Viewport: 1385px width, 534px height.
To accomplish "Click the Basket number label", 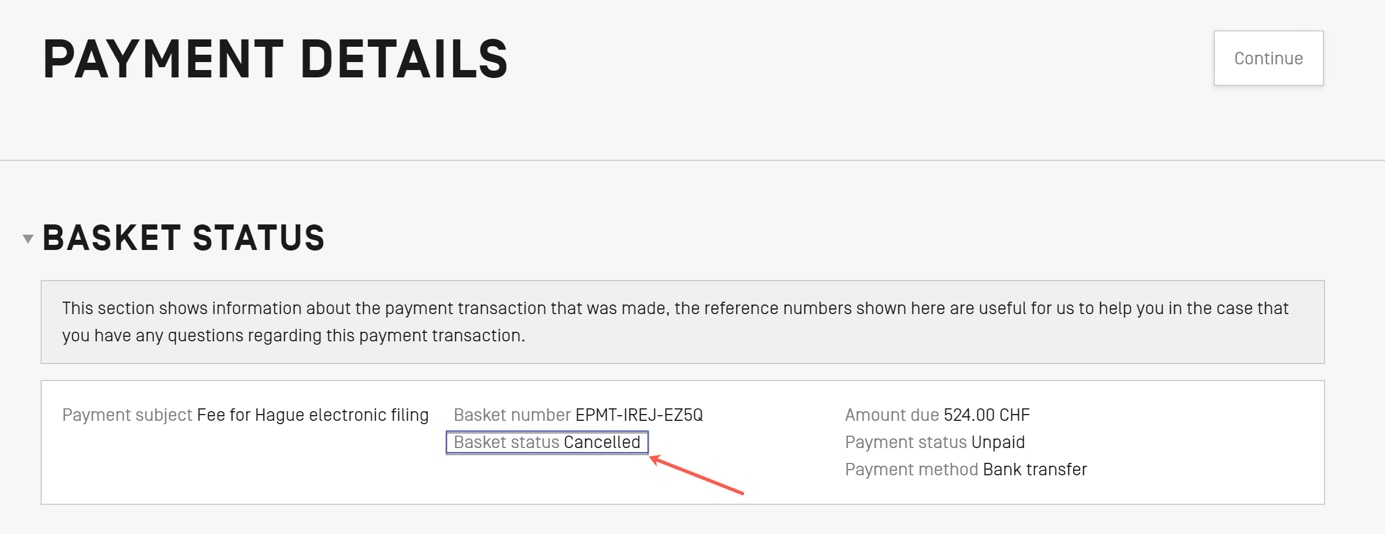I will [x=512, y=415].
